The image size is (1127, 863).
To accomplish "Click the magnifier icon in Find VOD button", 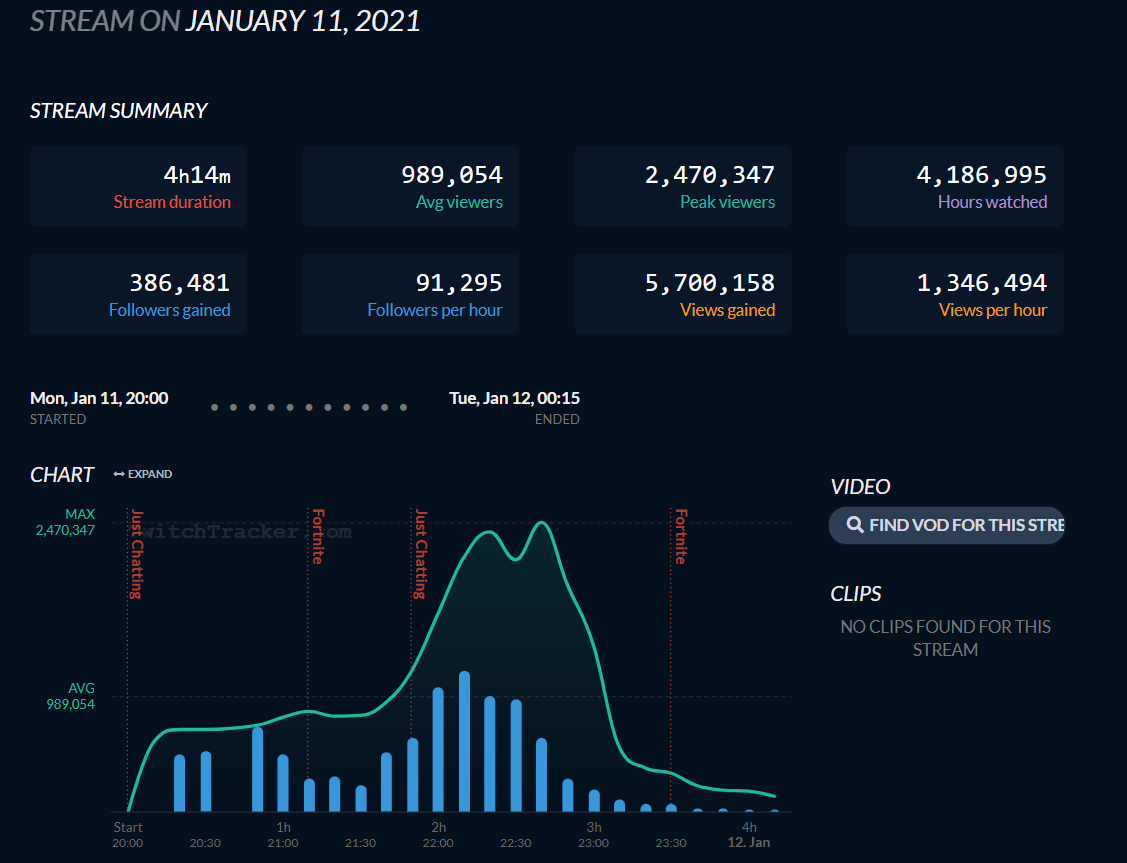I will tap(855, 525).
